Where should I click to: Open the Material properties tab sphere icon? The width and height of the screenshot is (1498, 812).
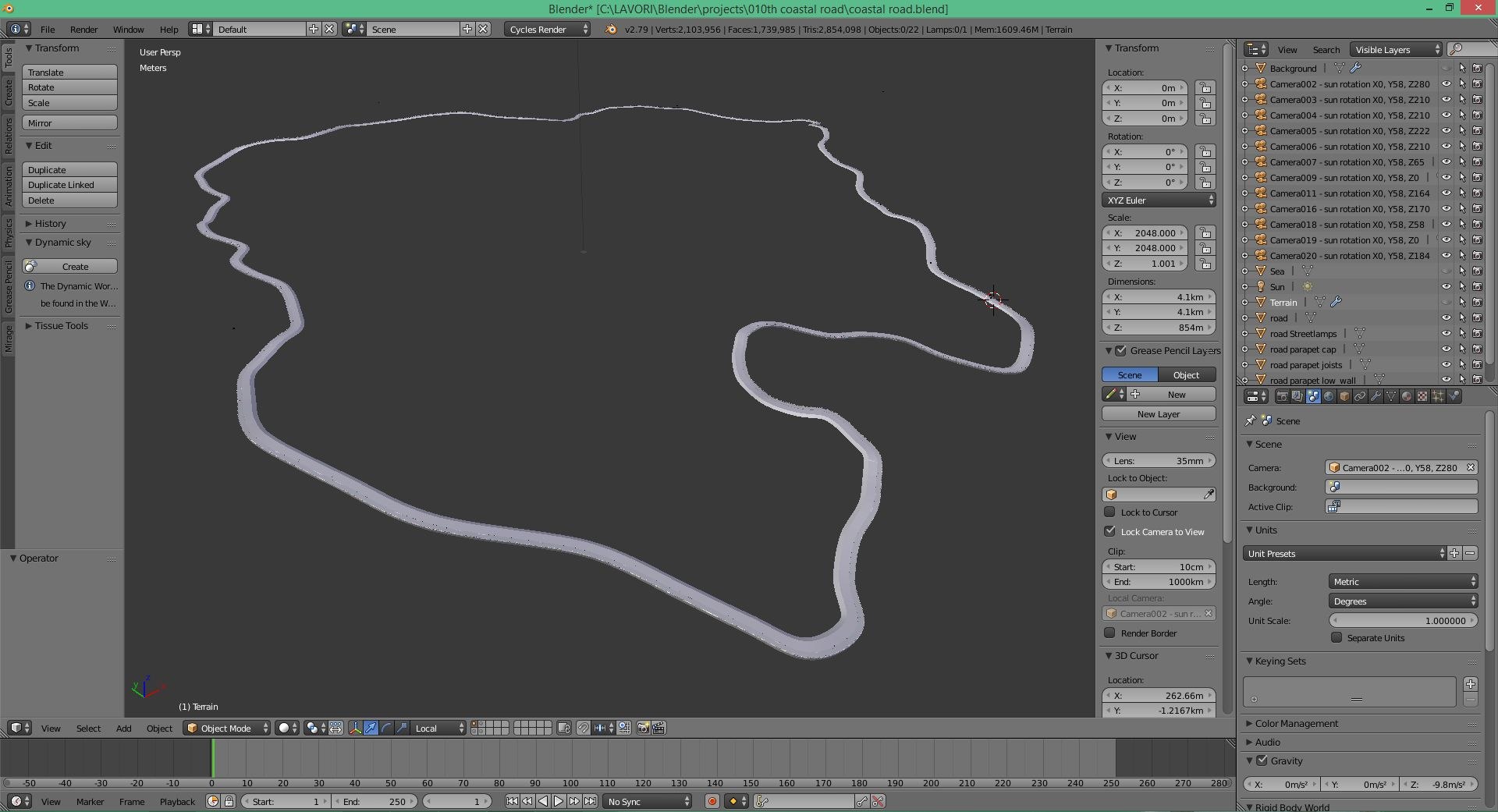click(1407, 396)
